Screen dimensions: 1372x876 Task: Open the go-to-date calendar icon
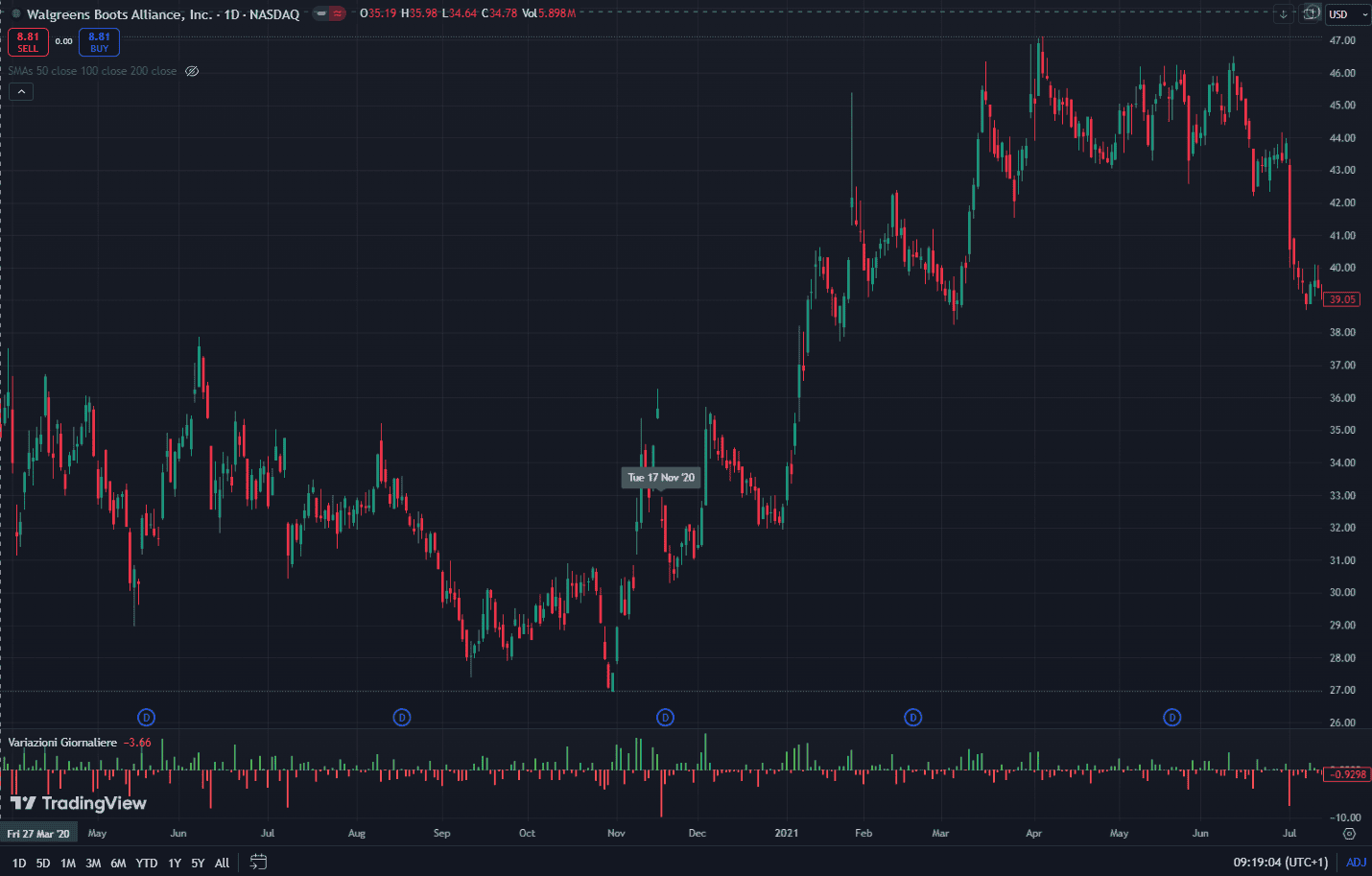pyautogui.click(x=258, y=862)
